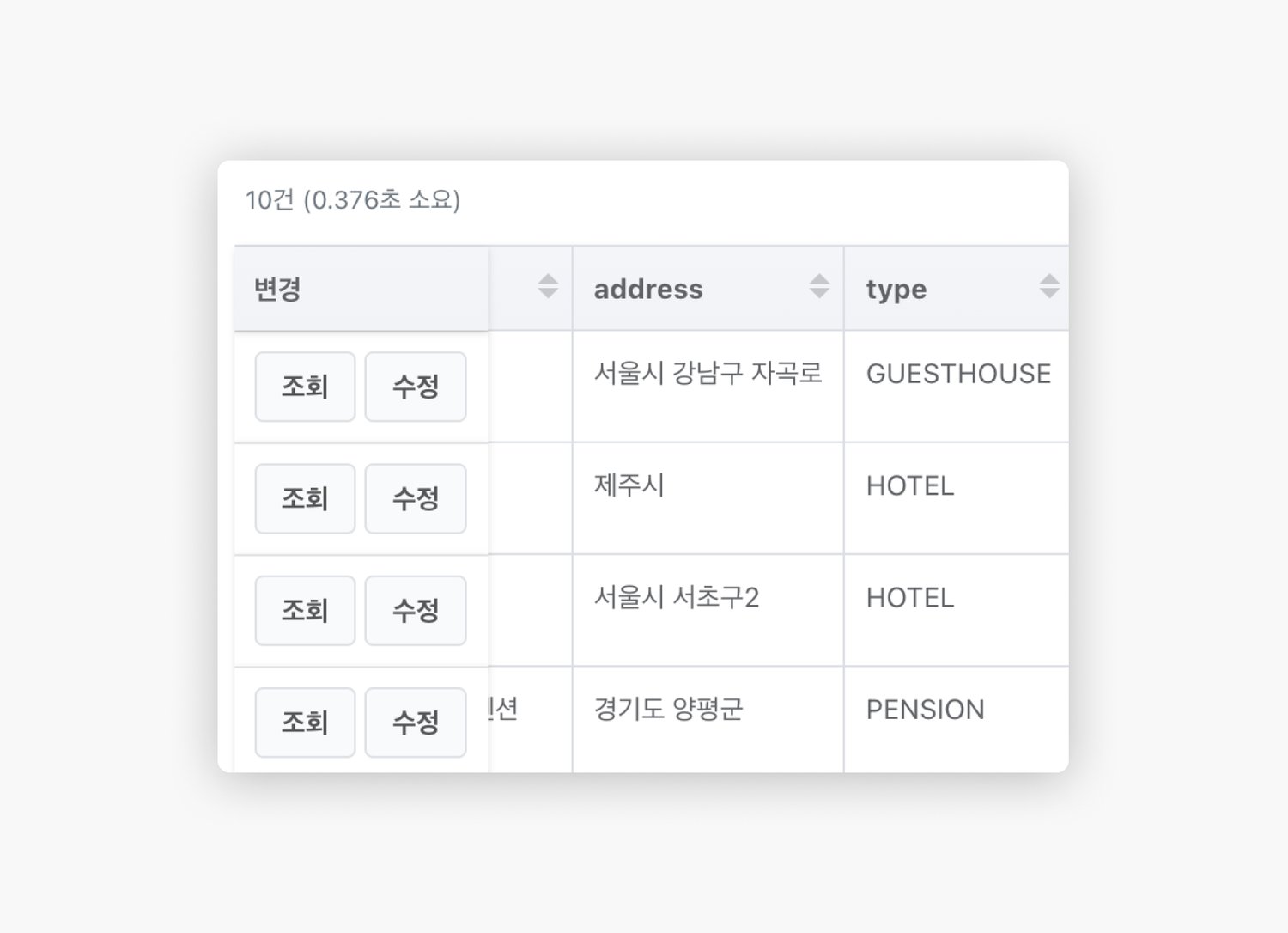Select the address column header

click(708, 289)
